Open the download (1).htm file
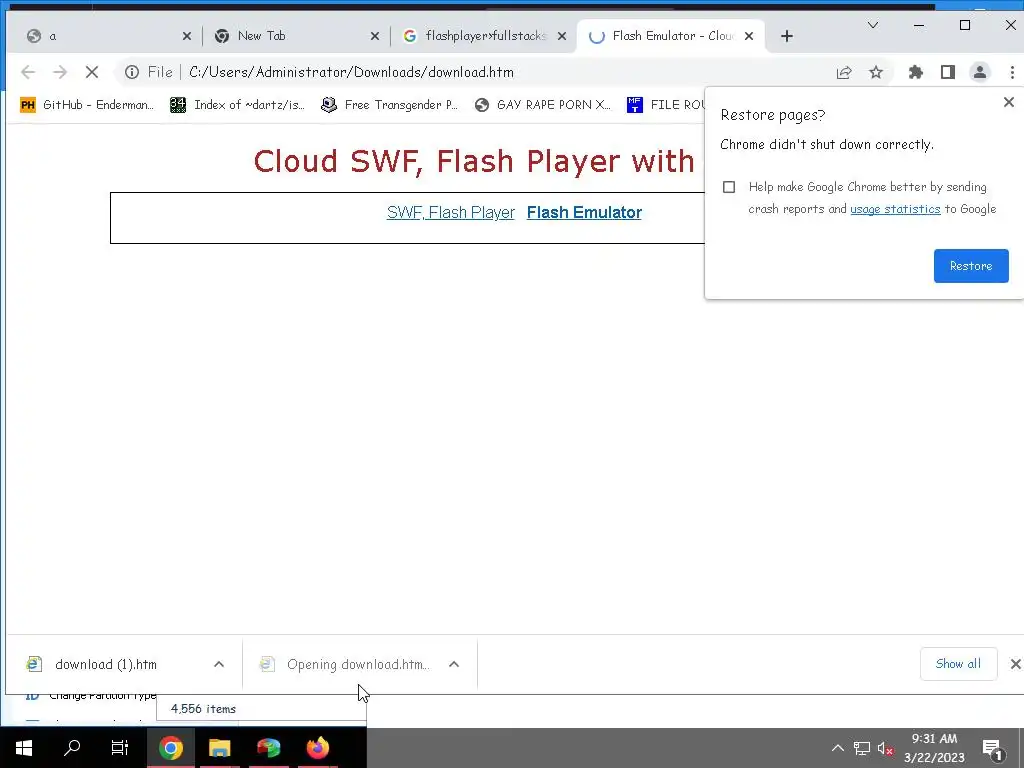 (104, 665)
